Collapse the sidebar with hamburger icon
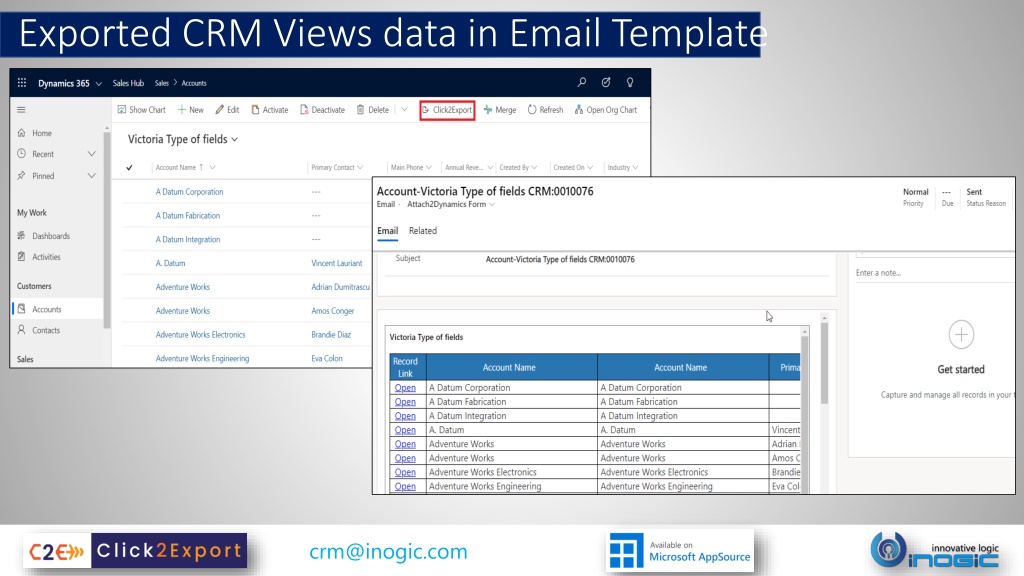 pos(21,110)
